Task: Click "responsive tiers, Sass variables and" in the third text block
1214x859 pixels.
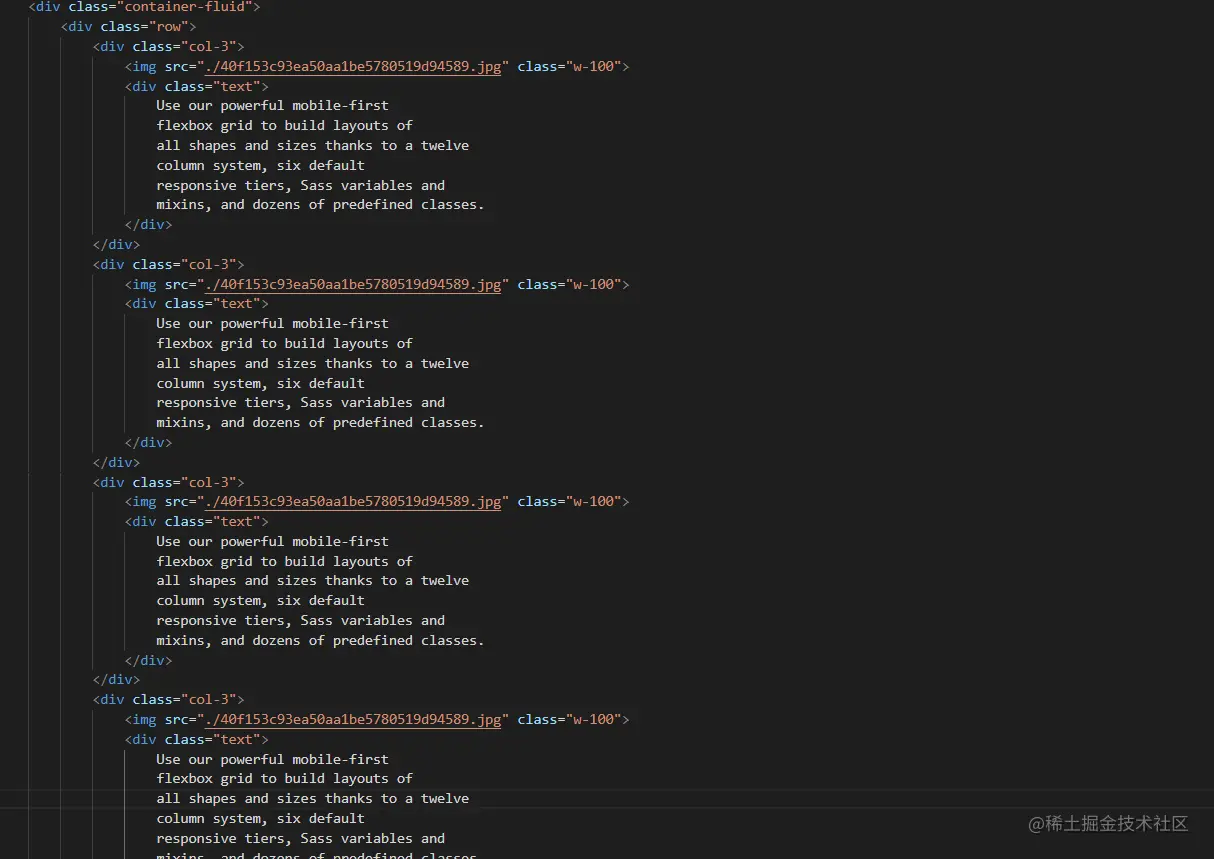Action: 300,620
